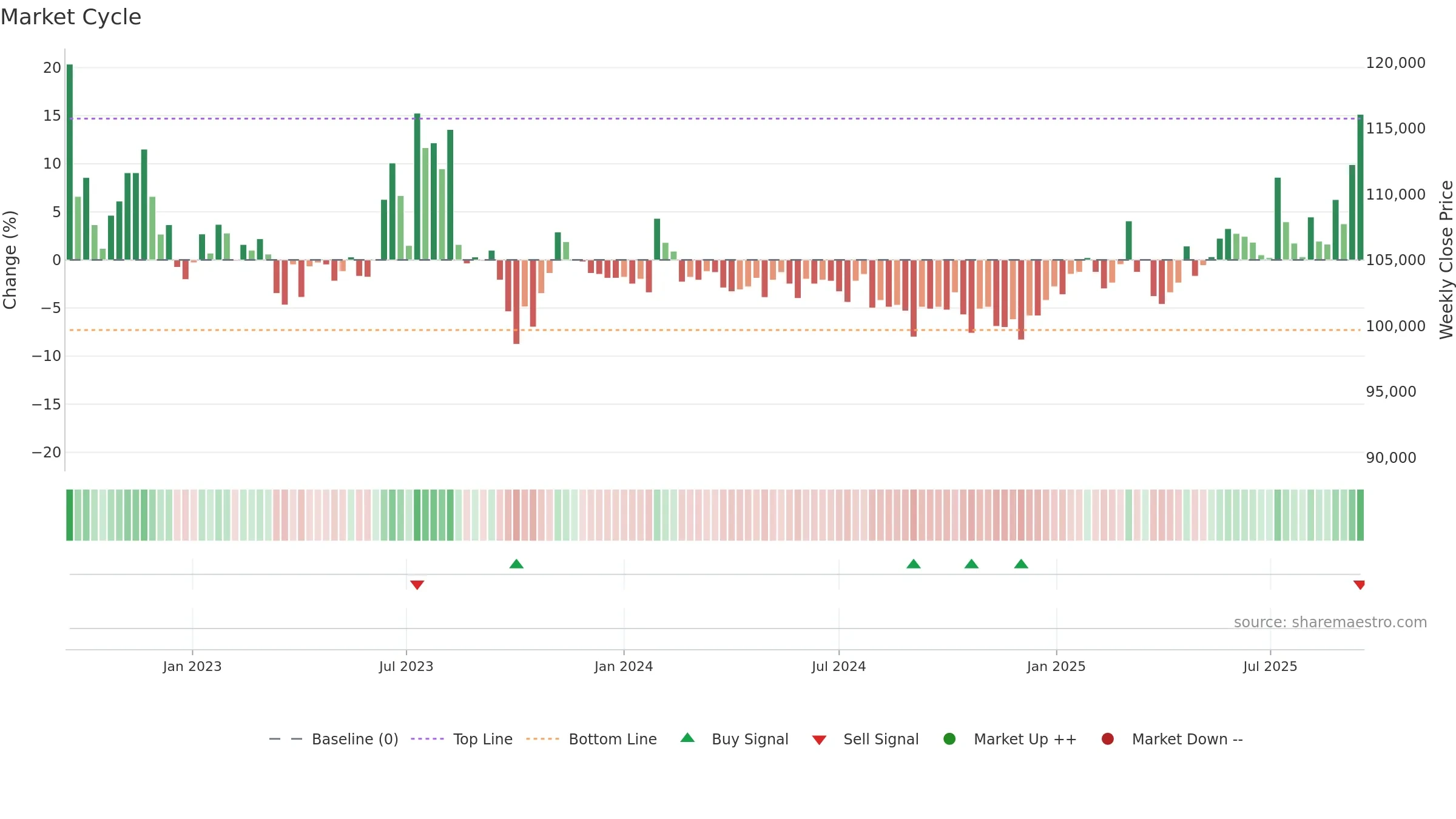Select the sell signal marker near Jul 2023

click(x=417, y=585)
